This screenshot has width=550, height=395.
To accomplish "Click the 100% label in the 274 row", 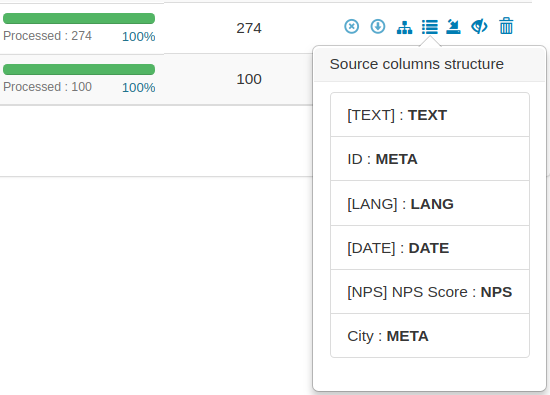I will [139, 36].
